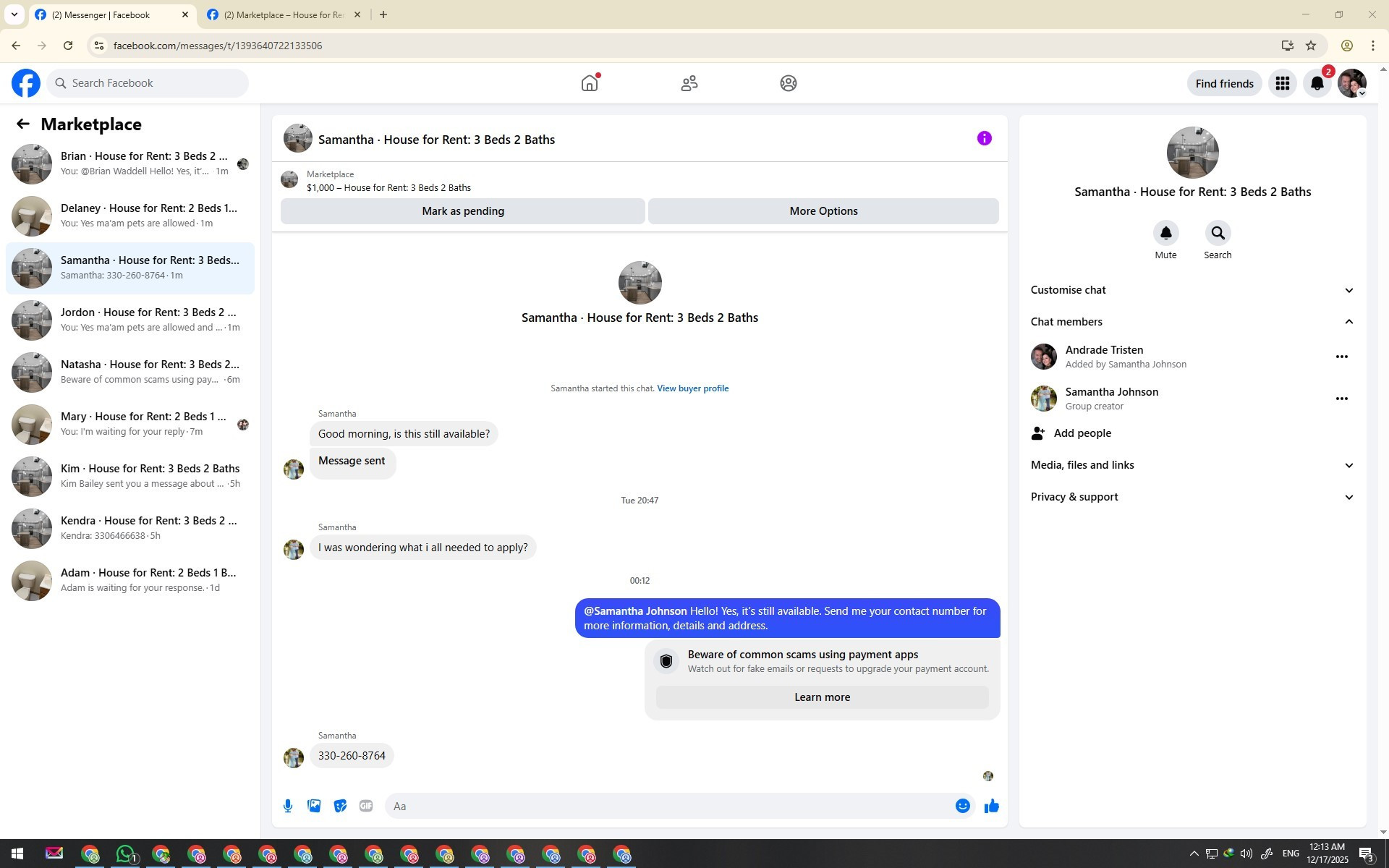1389x868 pixels.
Task: Click Mark as pending button
Action: (463, 211)
